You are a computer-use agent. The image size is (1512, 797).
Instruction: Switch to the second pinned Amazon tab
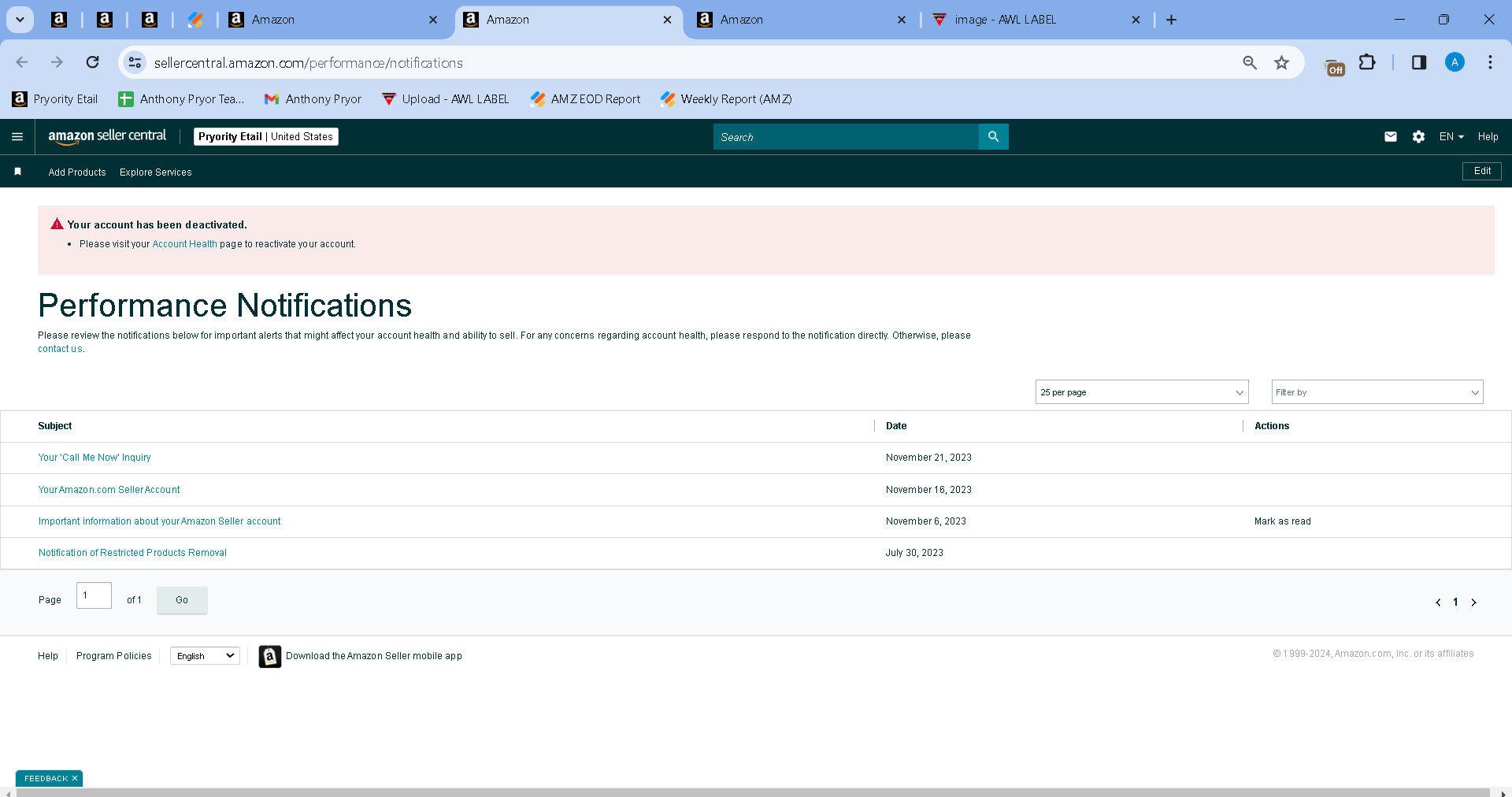pos(105,20)
